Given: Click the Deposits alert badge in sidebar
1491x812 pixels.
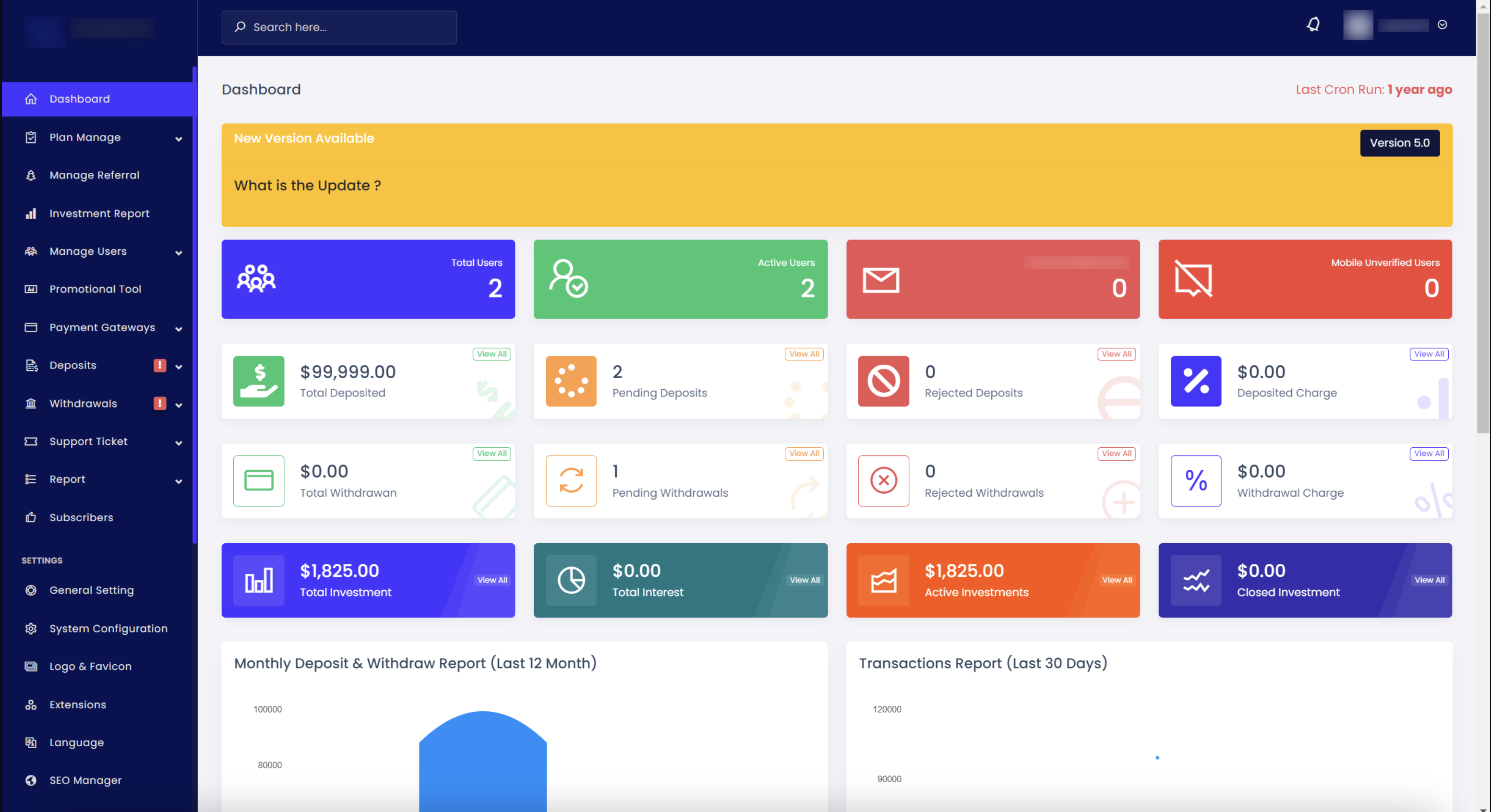Looking at the screenshot, I should coord(160,365).
